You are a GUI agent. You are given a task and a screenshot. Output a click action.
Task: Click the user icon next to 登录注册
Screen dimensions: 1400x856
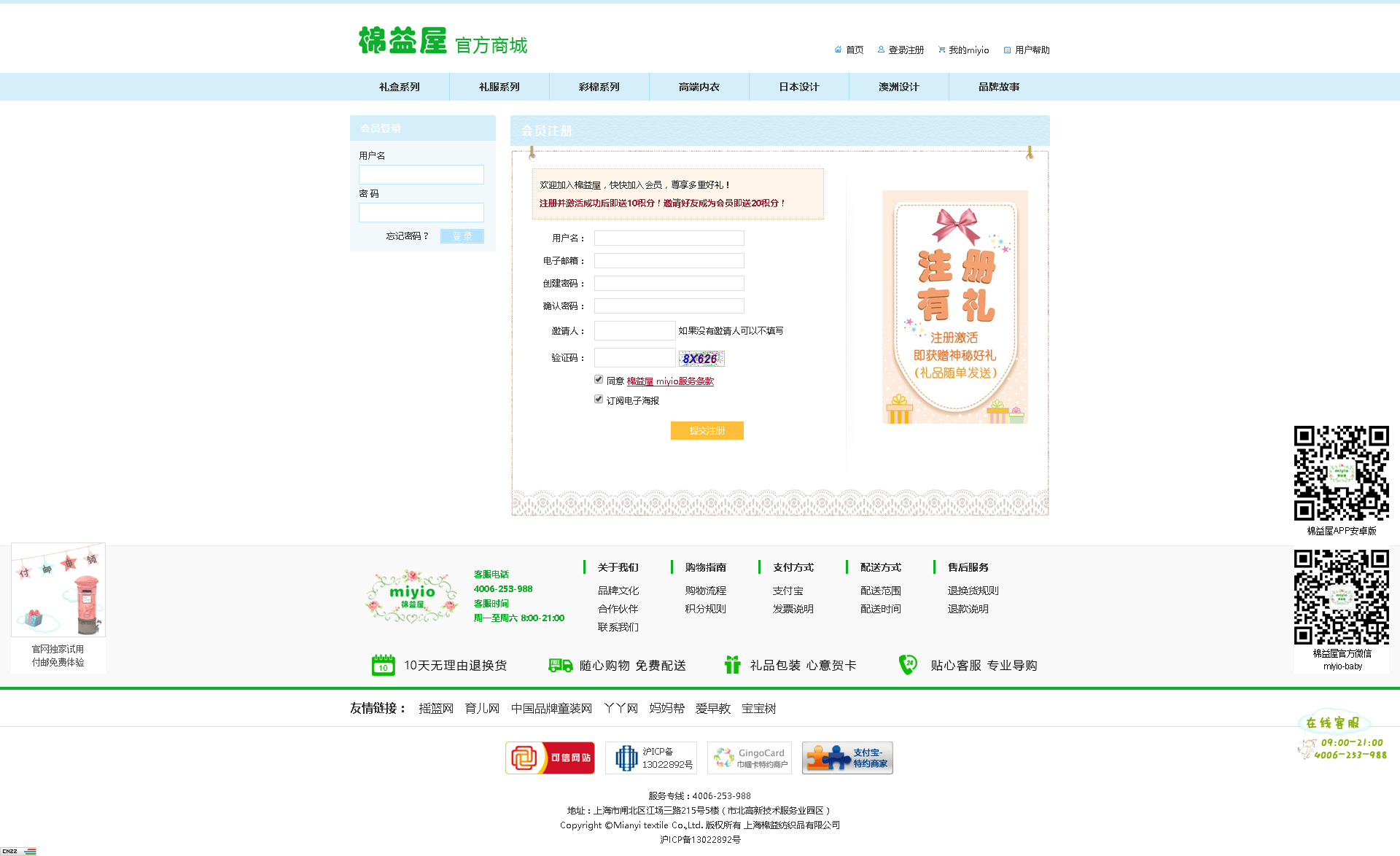[881, 50]
